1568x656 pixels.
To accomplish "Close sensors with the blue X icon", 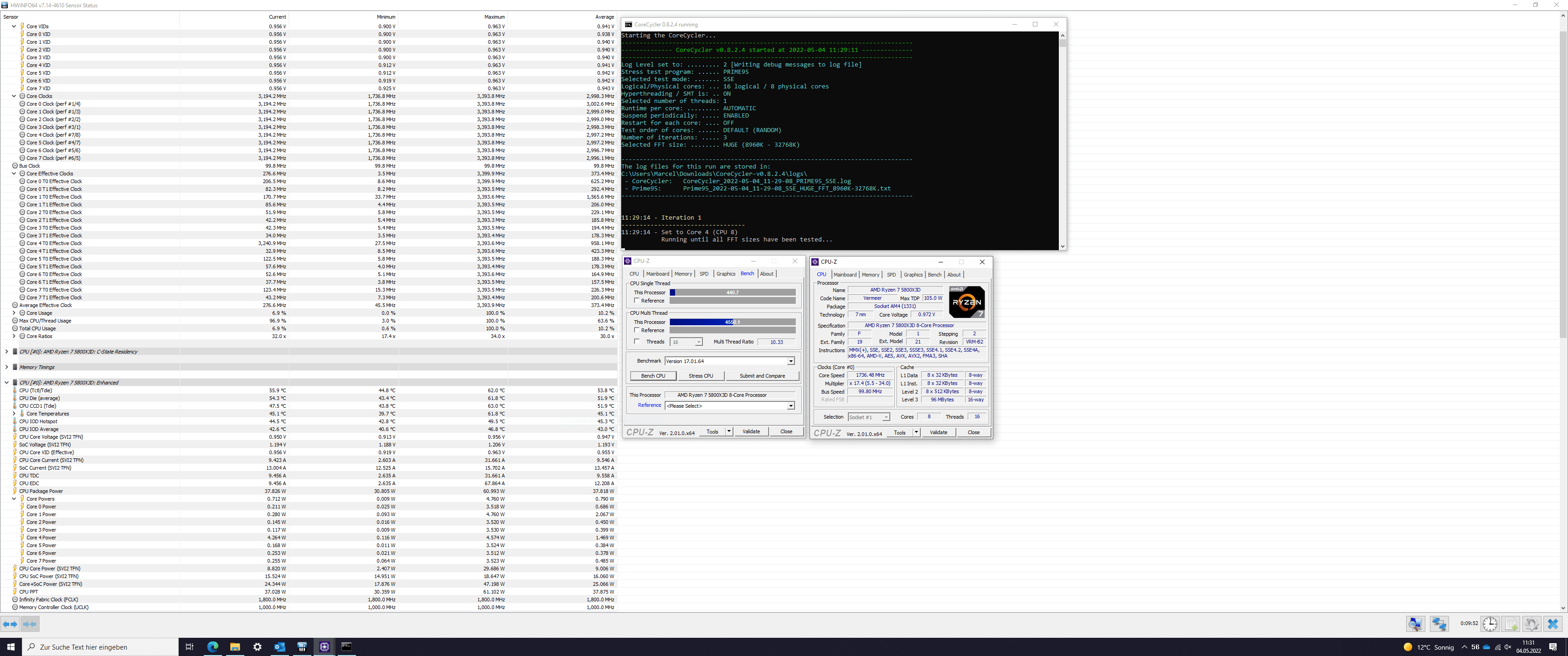I will 1553,624.
